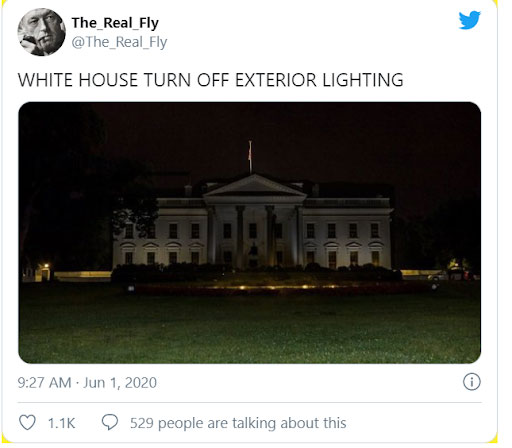
Task: Click the The_Real_Fly display name
Action: pyautogui.click(x=115, y=23)
